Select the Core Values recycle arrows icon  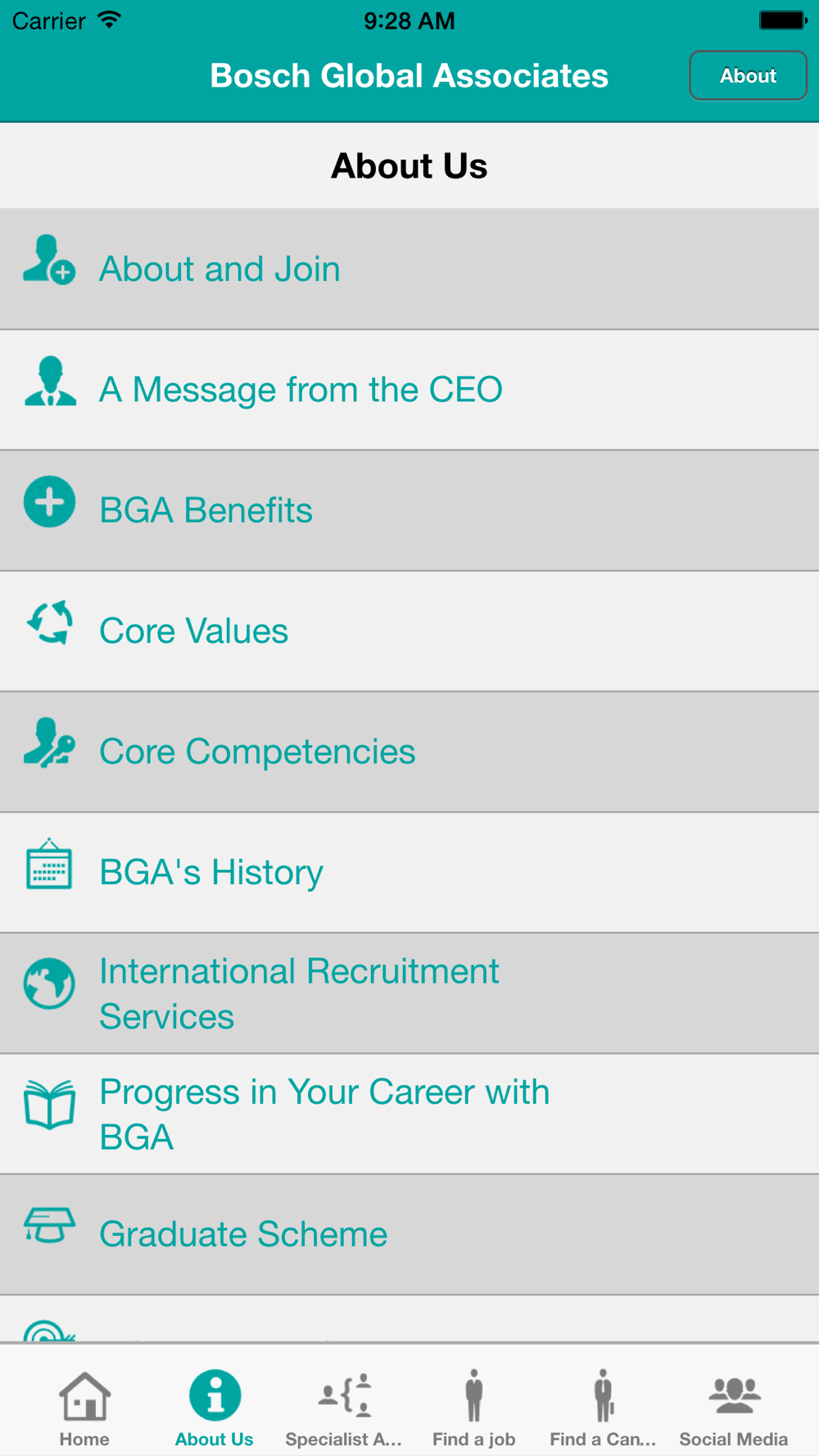(x=50, y=622)
